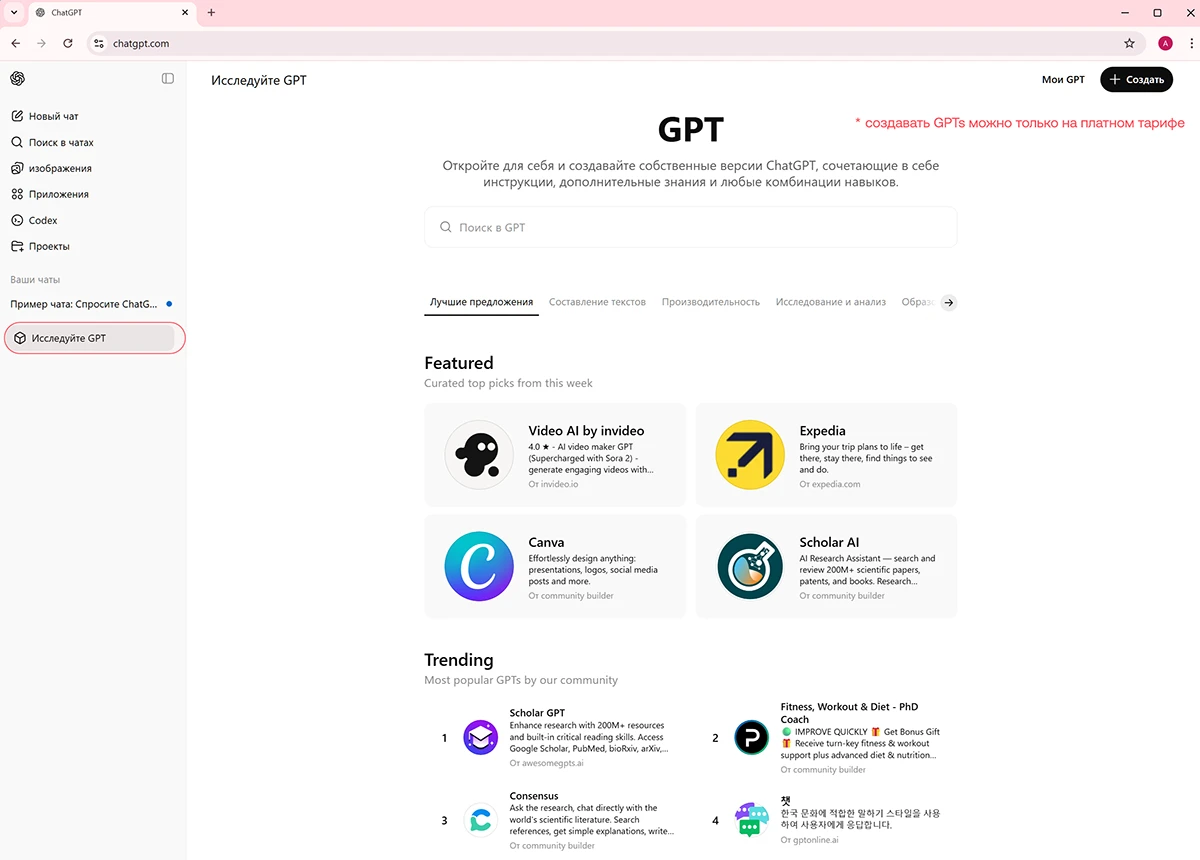
Task: Select the Составление текстов tab
Action: (x=597, y=301)
